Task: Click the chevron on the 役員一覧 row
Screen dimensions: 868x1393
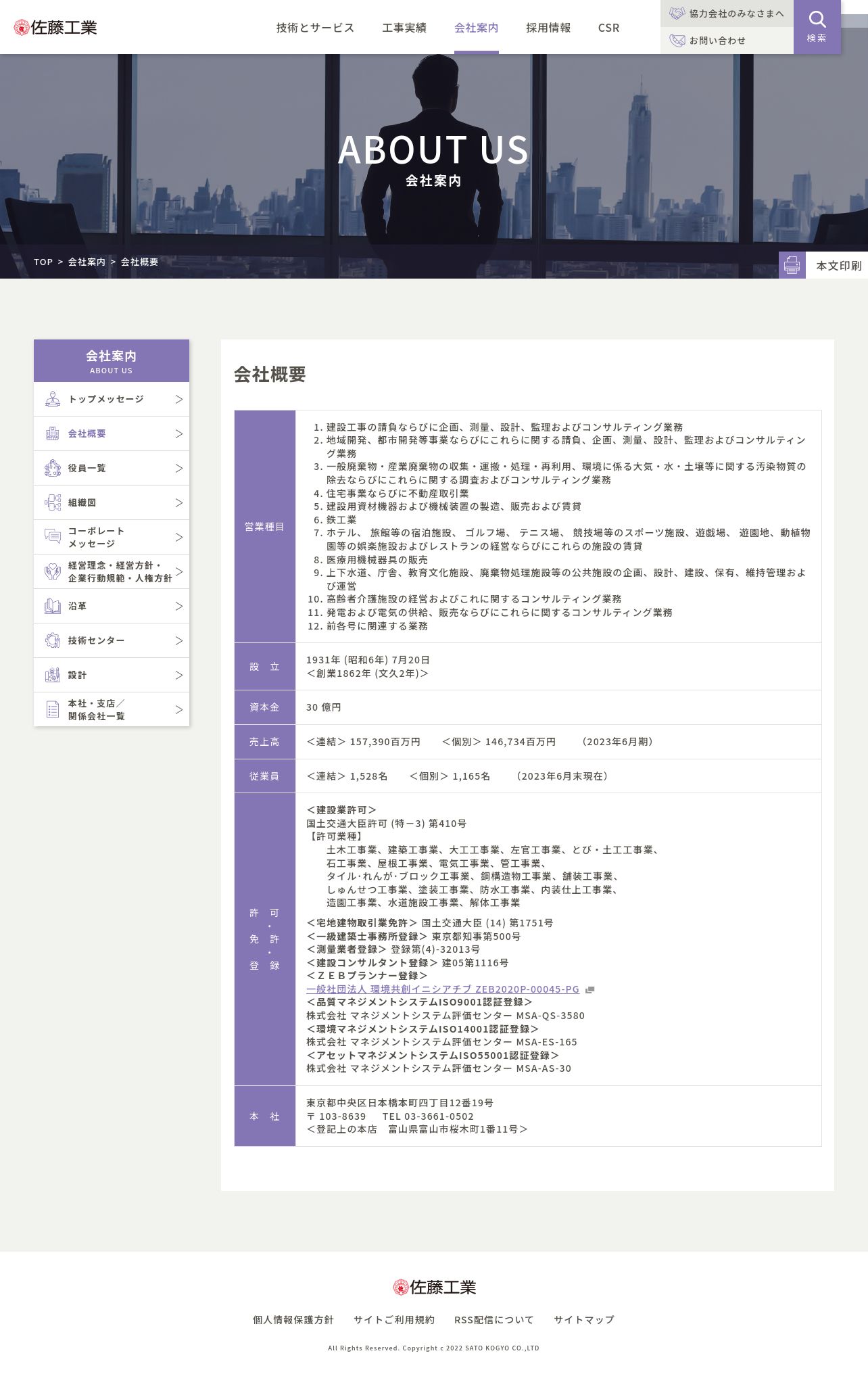Action: pyautogui.click(x=179, y=468)
